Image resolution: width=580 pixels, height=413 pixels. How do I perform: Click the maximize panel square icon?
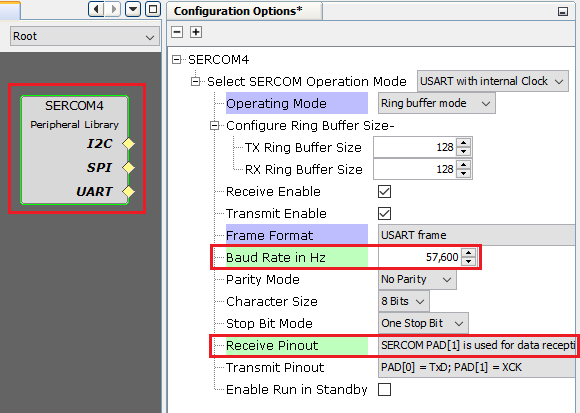[x=153, y=9]
